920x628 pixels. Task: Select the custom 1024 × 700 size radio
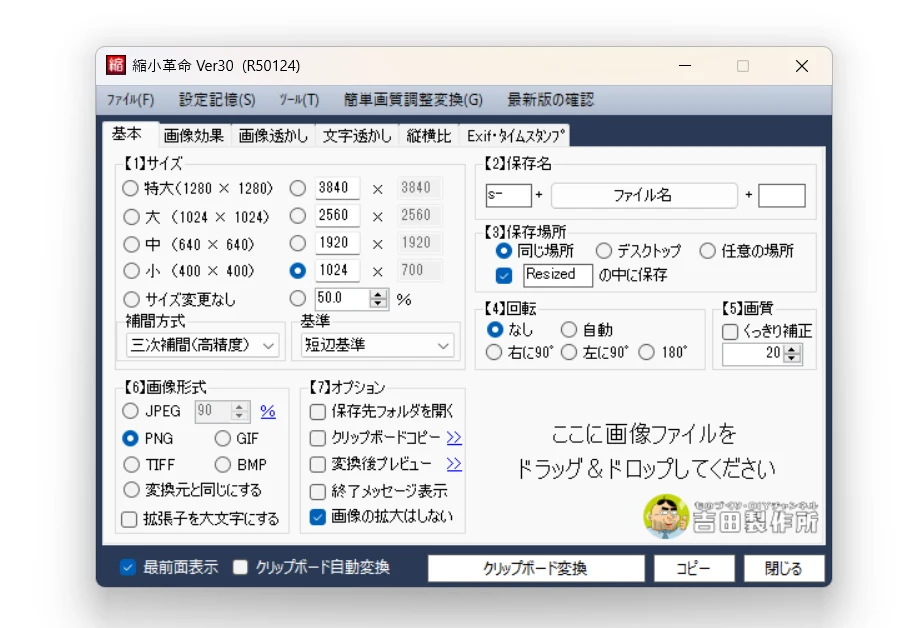point(297,271)
